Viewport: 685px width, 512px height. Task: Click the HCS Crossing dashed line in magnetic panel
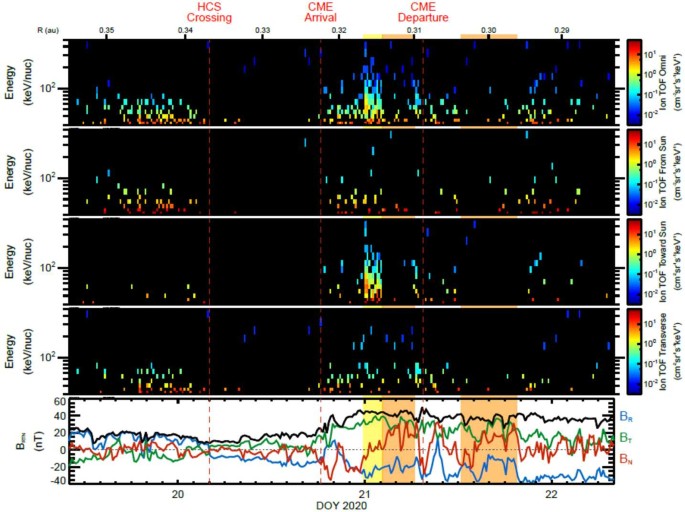[x=209, y=441]
